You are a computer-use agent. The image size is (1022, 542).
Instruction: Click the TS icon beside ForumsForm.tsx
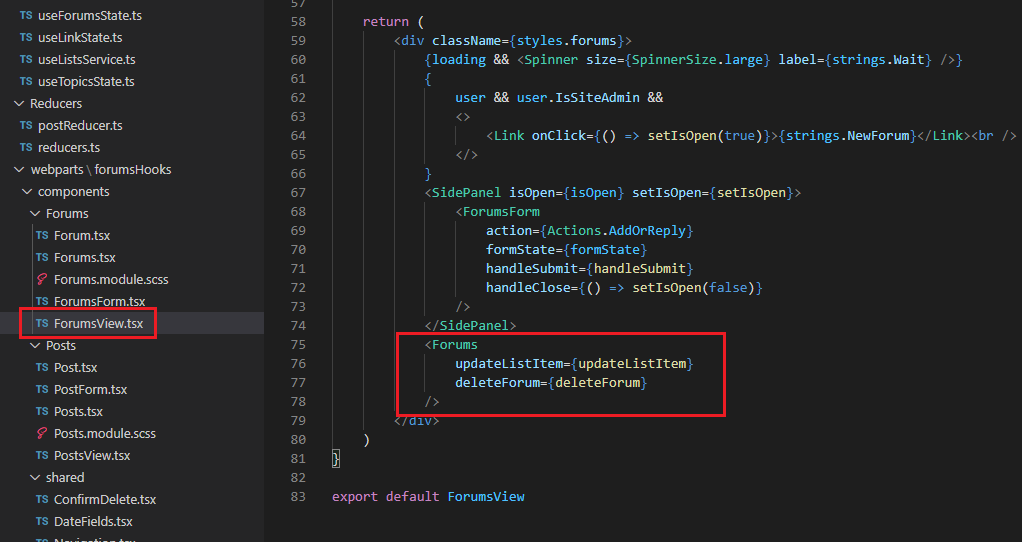coord(42,302)
